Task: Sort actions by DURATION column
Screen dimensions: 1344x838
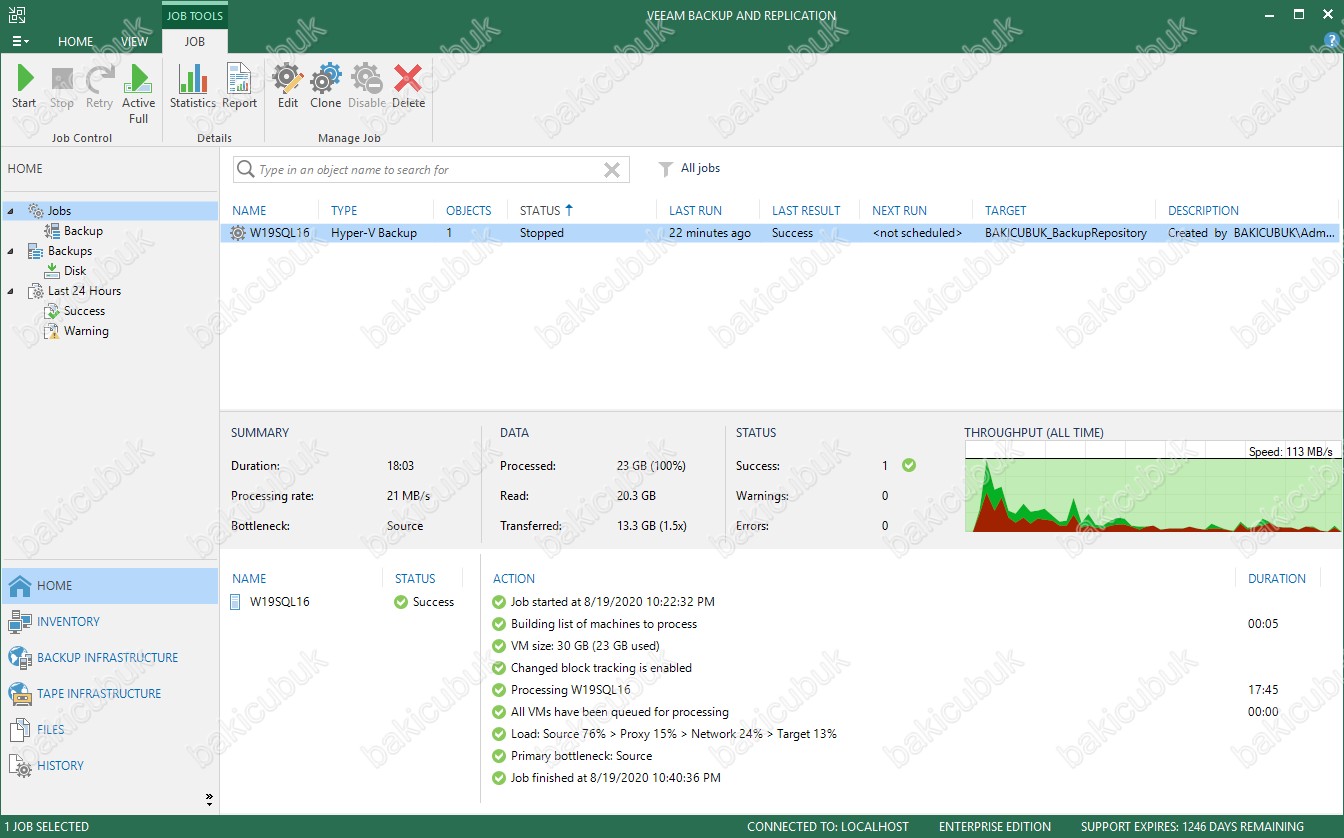Action: [x=1277, y=579]
